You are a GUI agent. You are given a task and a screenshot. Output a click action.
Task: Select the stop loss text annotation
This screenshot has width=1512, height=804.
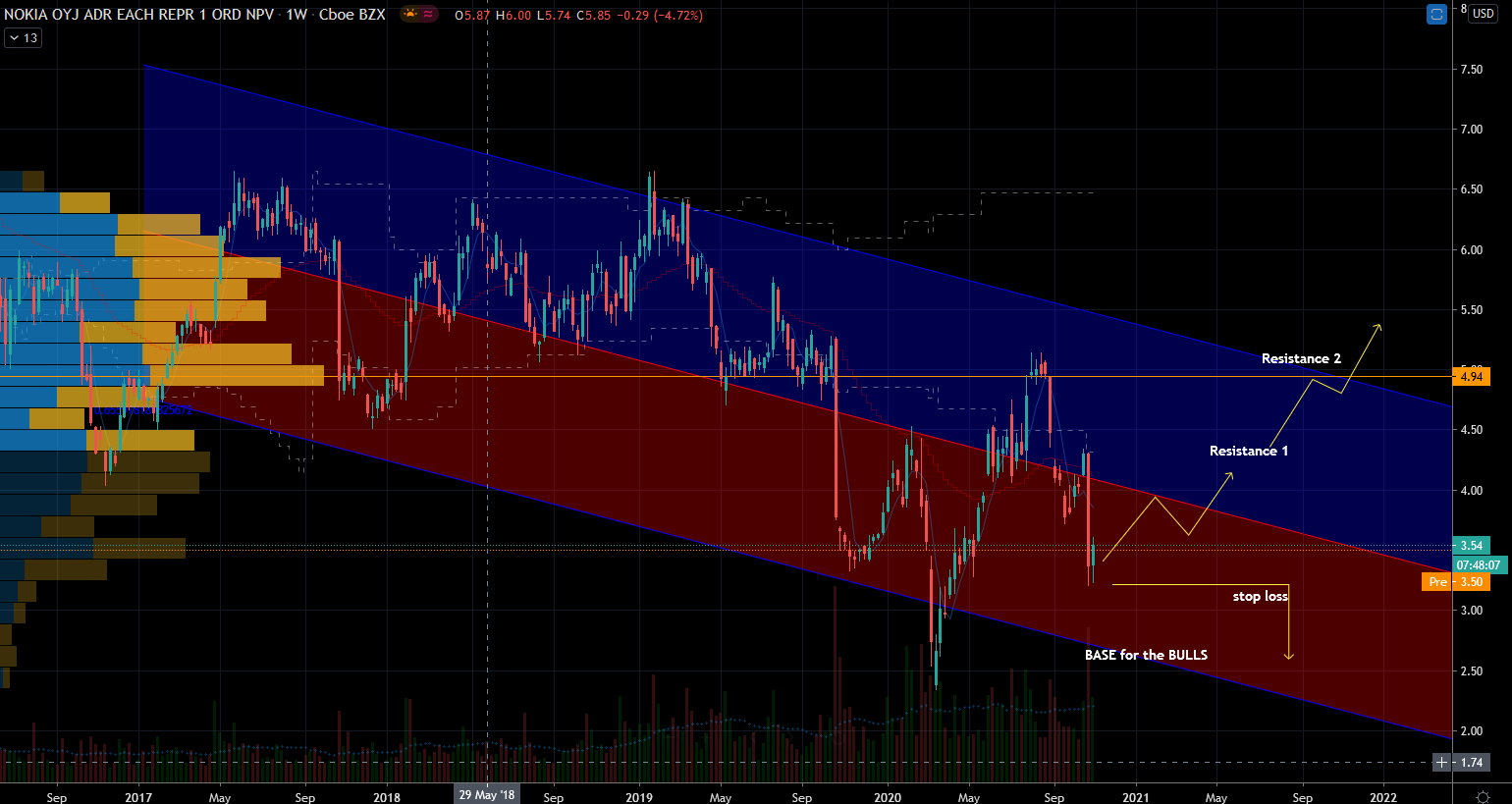pyautogui.click(x=1261, y=596)
